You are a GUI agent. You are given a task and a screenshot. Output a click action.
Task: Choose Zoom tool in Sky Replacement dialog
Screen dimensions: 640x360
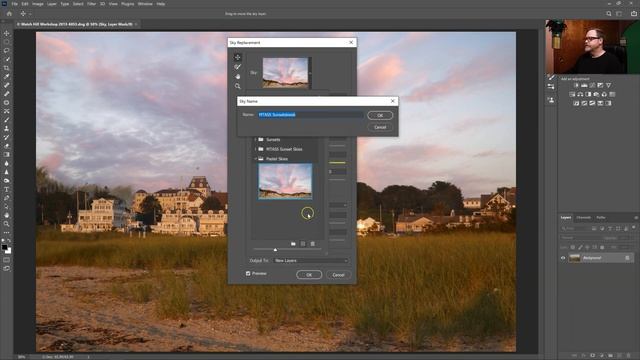(x=238, y=86)
